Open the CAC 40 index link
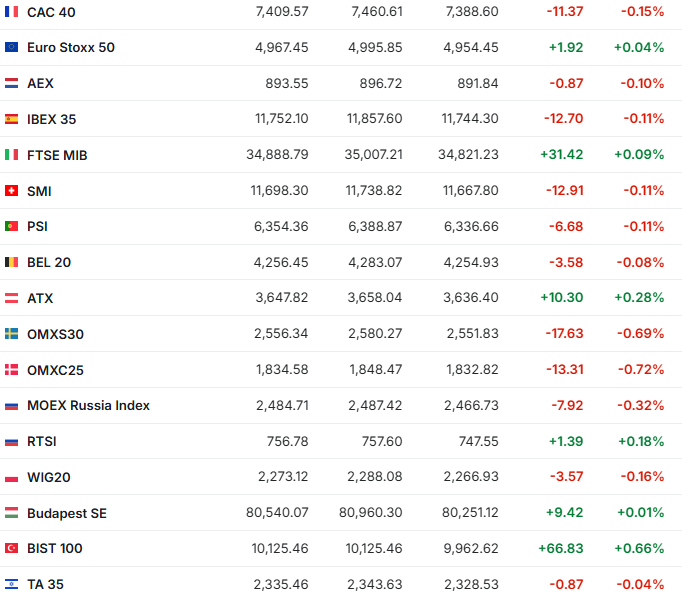Viewport: 682px width, 600px height. click(x=51, y=12)
